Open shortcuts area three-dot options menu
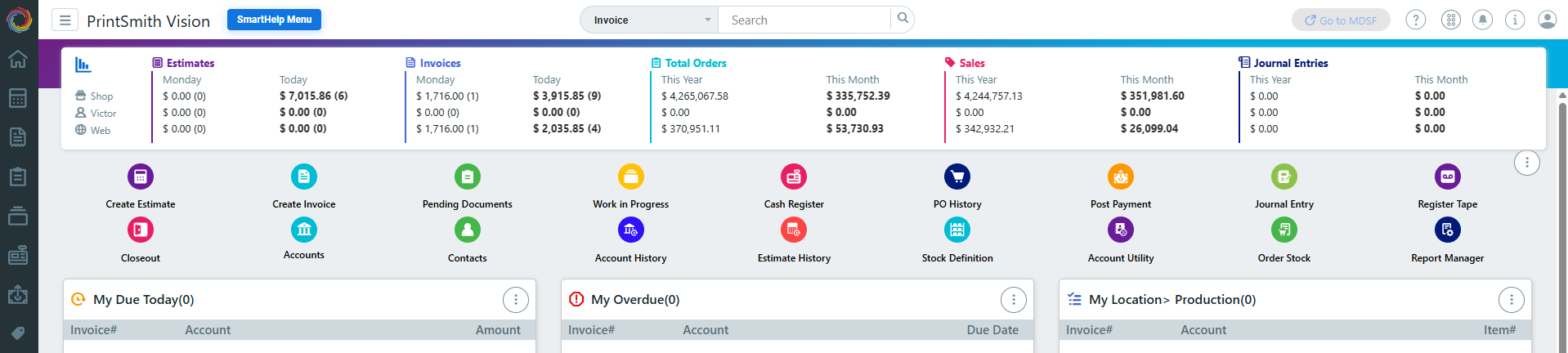Screen dimensions: 1568x353 (1527, 163)
